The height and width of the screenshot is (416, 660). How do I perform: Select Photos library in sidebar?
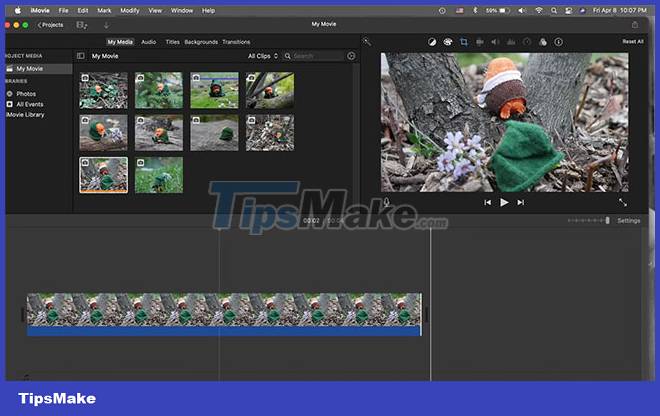[26, 94]
